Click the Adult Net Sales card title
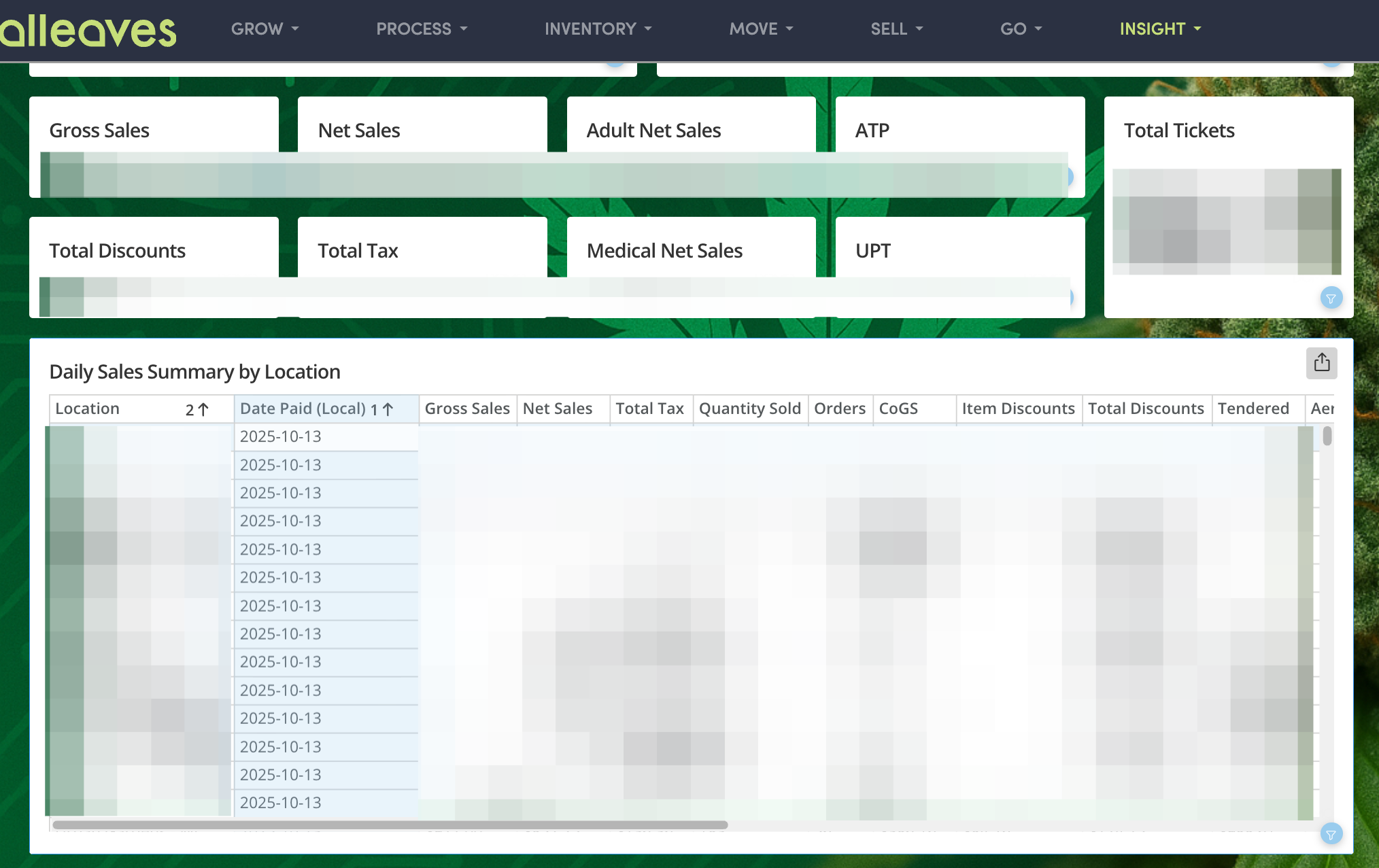The height and width of the screenshot is (868, 1379). 653,131
